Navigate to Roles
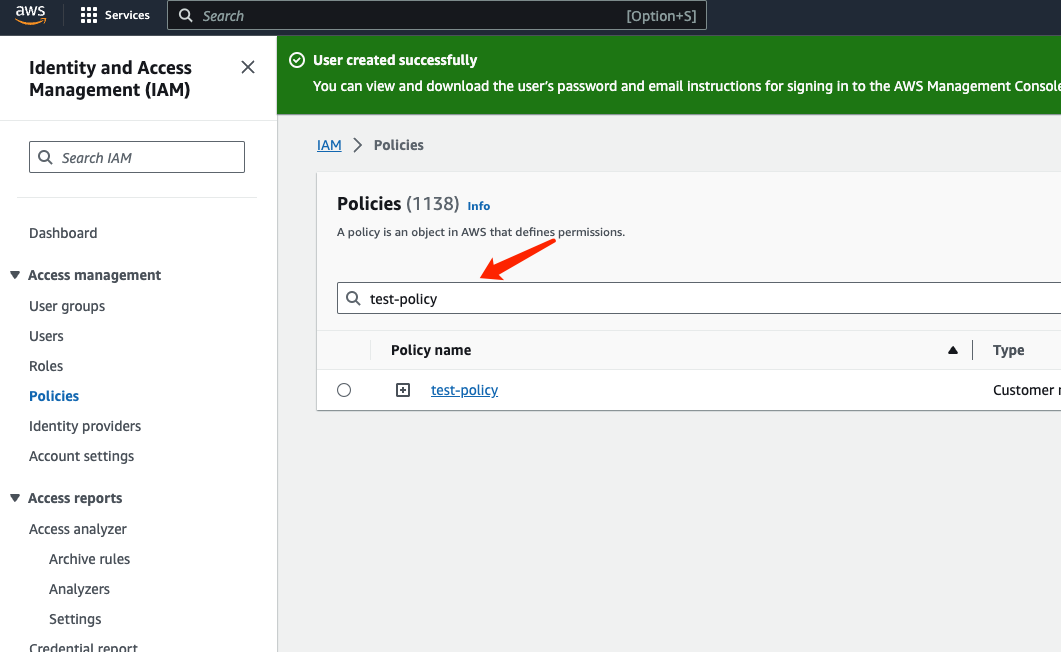Screen dimensions: 1061x652 point(46,366)
